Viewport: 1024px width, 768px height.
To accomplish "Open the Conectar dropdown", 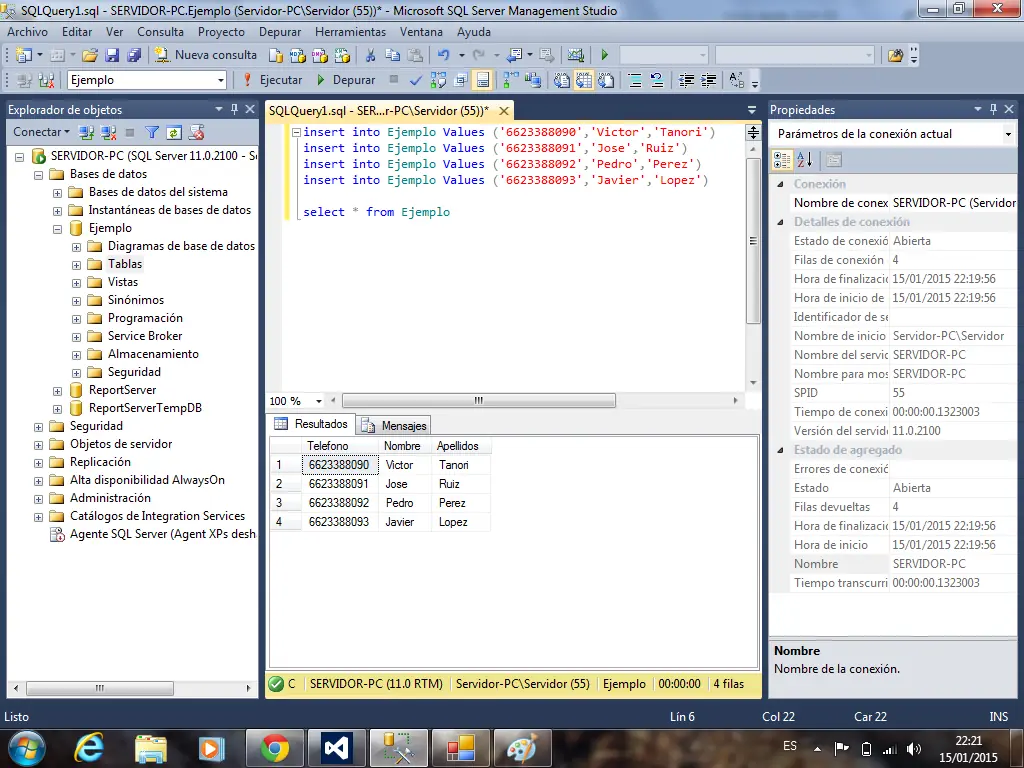I will click(x=41, y=132).
